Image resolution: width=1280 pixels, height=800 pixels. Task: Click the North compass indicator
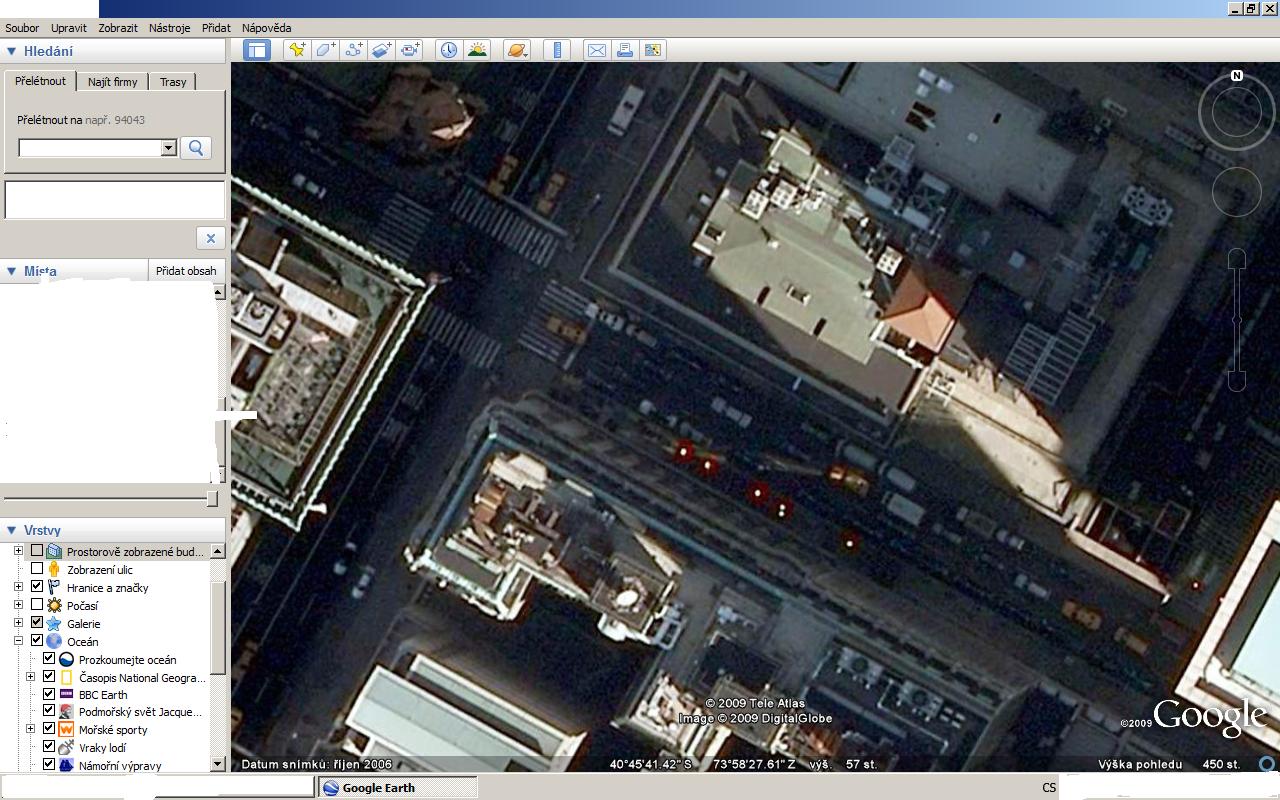click(1237, 76)
